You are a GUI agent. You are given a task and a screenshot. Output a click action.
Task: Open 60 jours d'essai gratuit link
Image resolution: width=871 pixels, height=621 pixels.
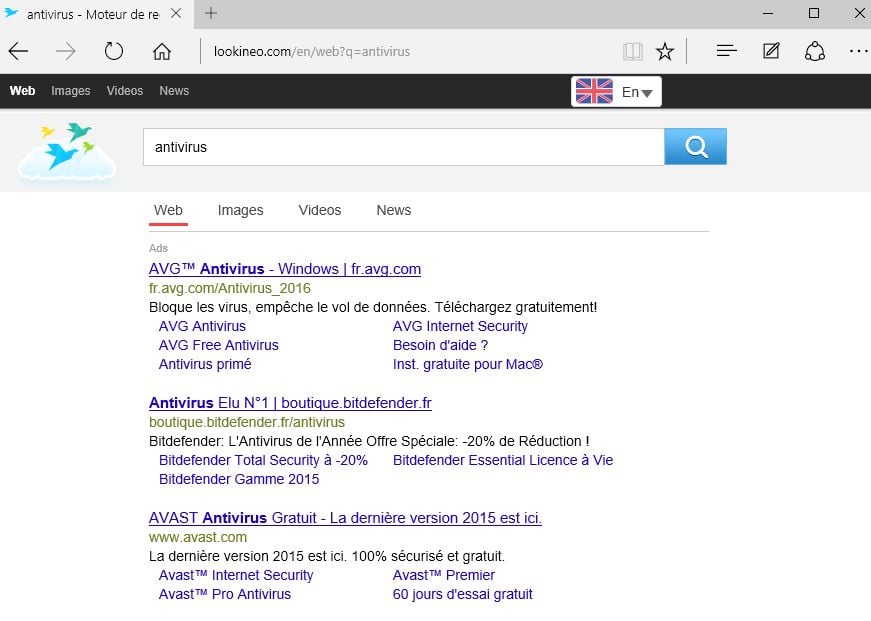point(462,594)
